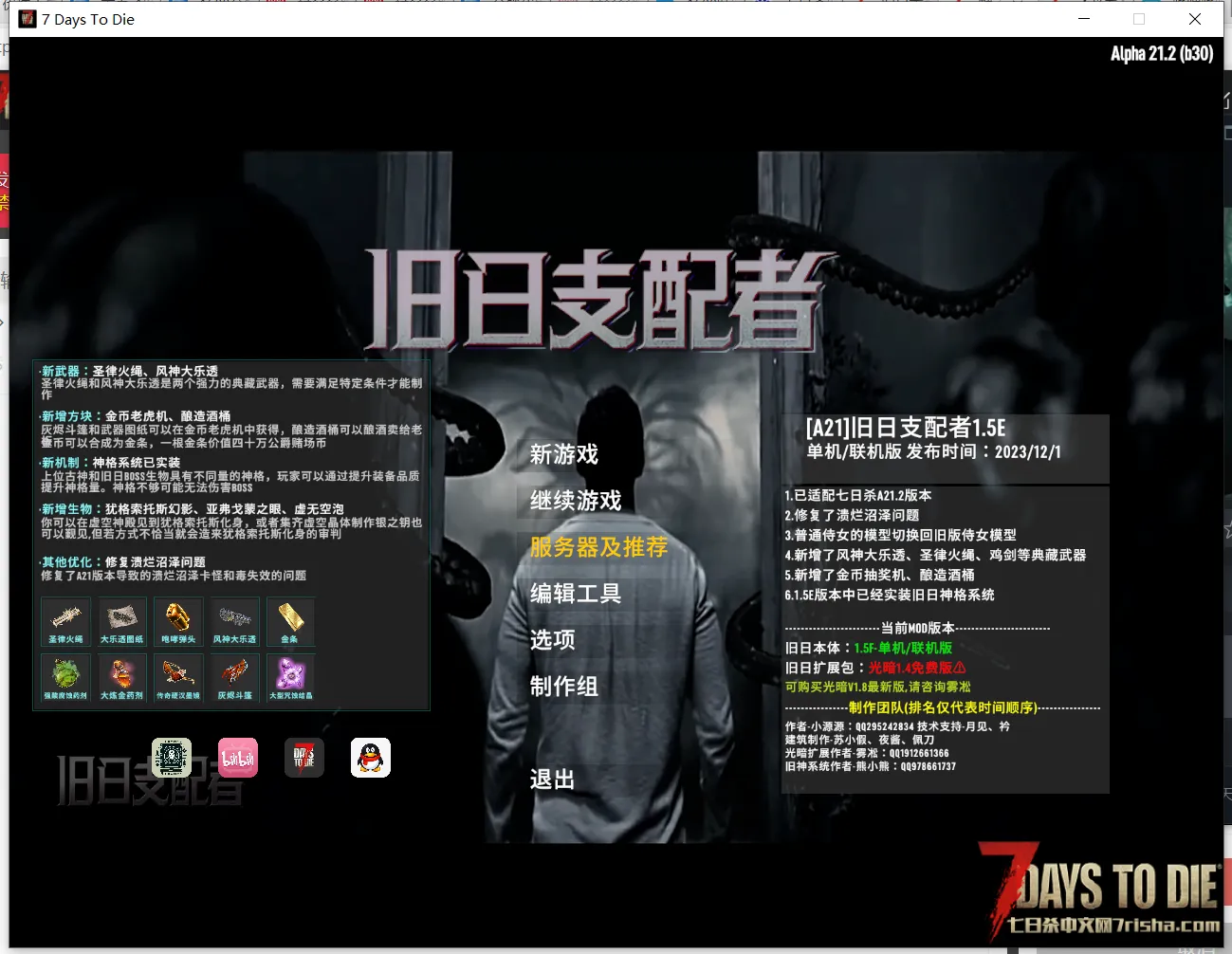Select 继续游戏 to continue game
Image resolution: width=1232 pixels, height=954 pixels.
576,501
